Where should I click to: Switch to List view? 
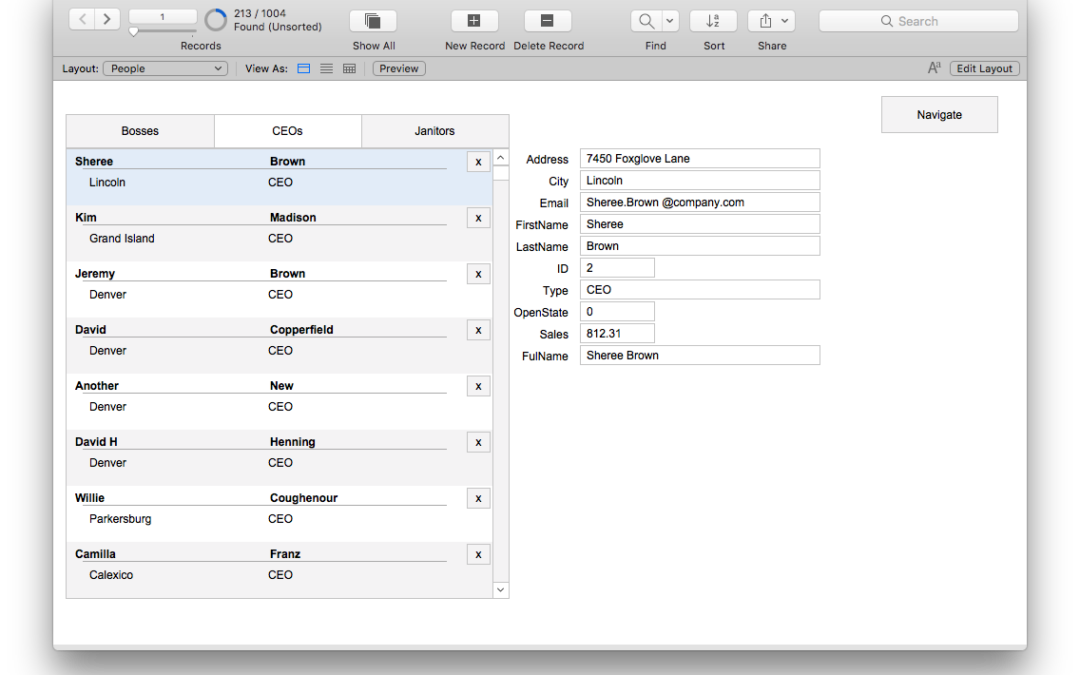point(326,68)
